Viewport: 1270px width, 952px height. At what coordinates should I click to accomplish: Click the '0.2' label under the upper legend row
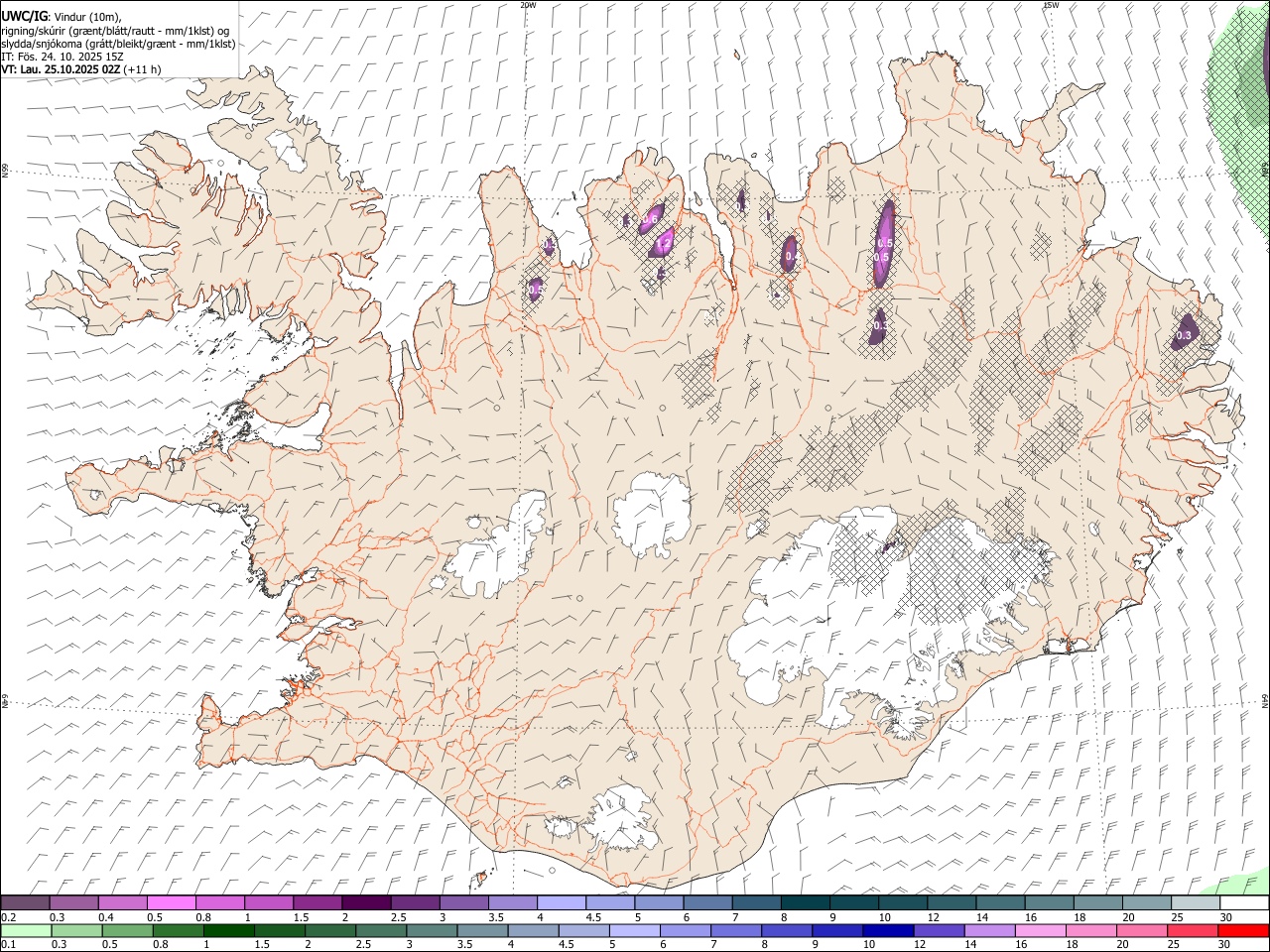9,917
